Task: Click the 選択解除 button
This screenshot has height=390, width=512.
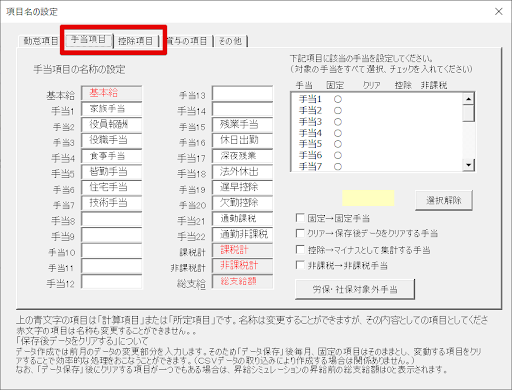Action: pyautogui.click(x=444, y=200)
